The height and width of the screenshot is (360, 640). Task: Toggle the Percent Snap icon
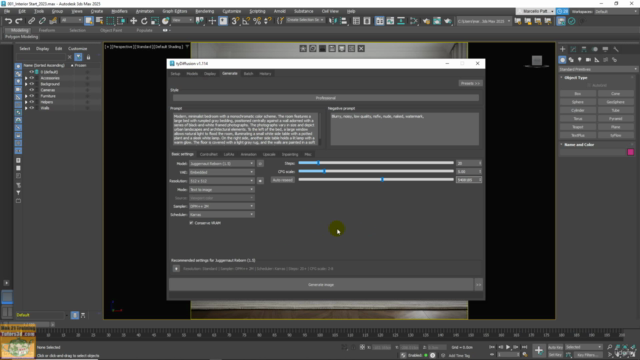(257, 21)
